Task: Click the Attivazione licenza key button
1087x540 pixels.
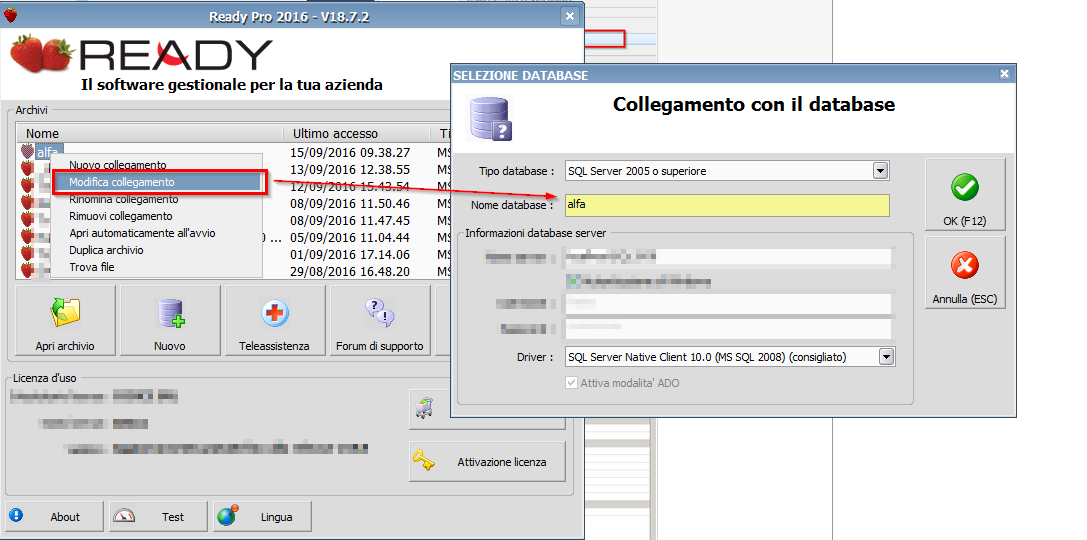Action: (487, 462)
